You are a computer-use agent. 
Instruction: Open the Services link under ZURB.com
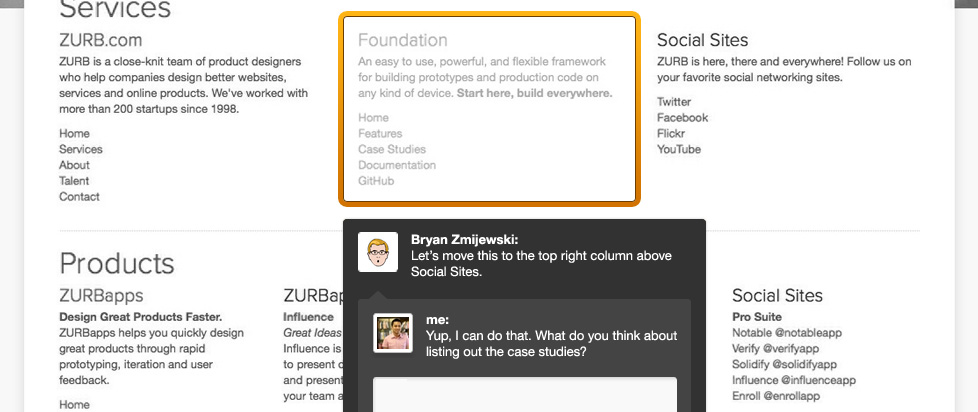pos(81,149)
